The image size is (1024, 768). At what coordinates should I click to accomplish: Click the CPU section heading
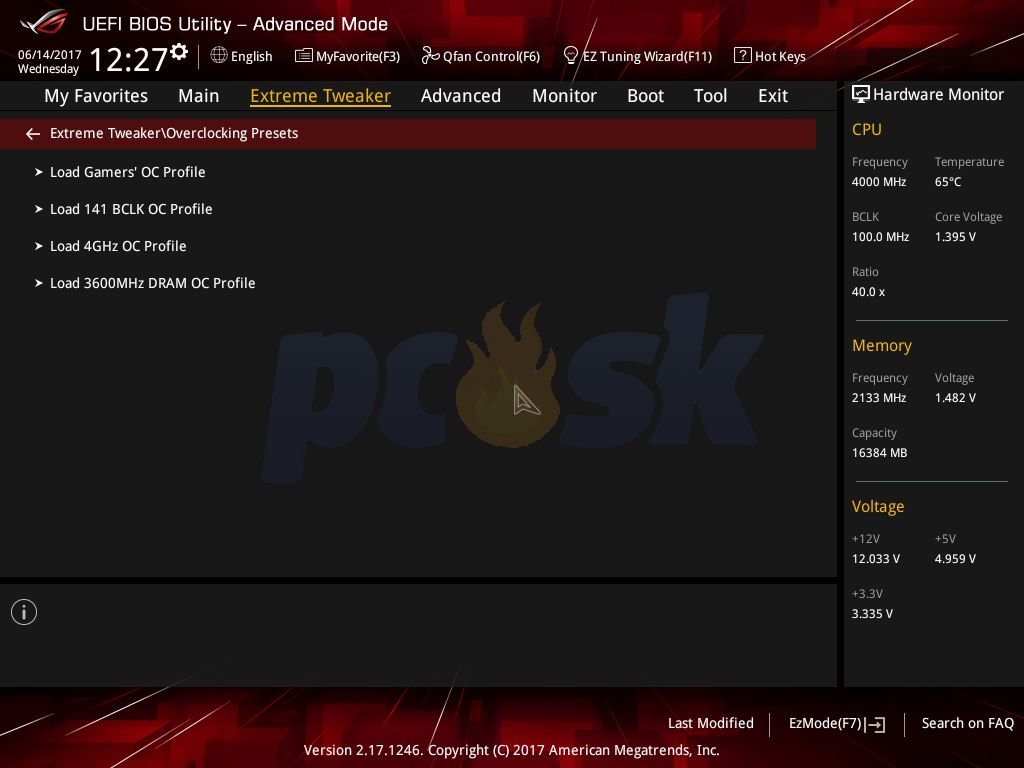pyautogui.click(x=867, y=129)
